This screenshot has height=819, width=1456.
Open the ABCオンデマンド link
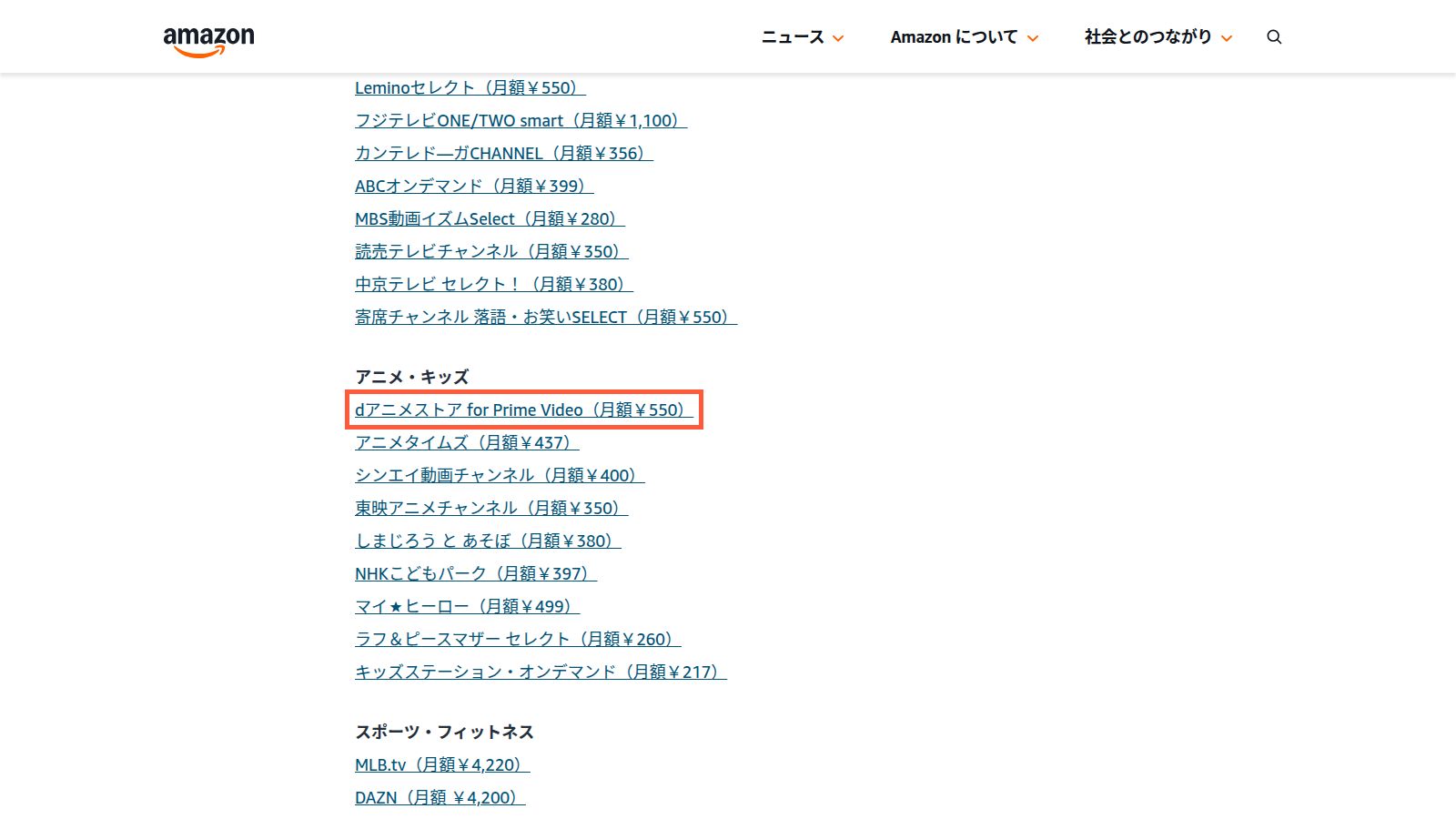[x=474, y=186]
